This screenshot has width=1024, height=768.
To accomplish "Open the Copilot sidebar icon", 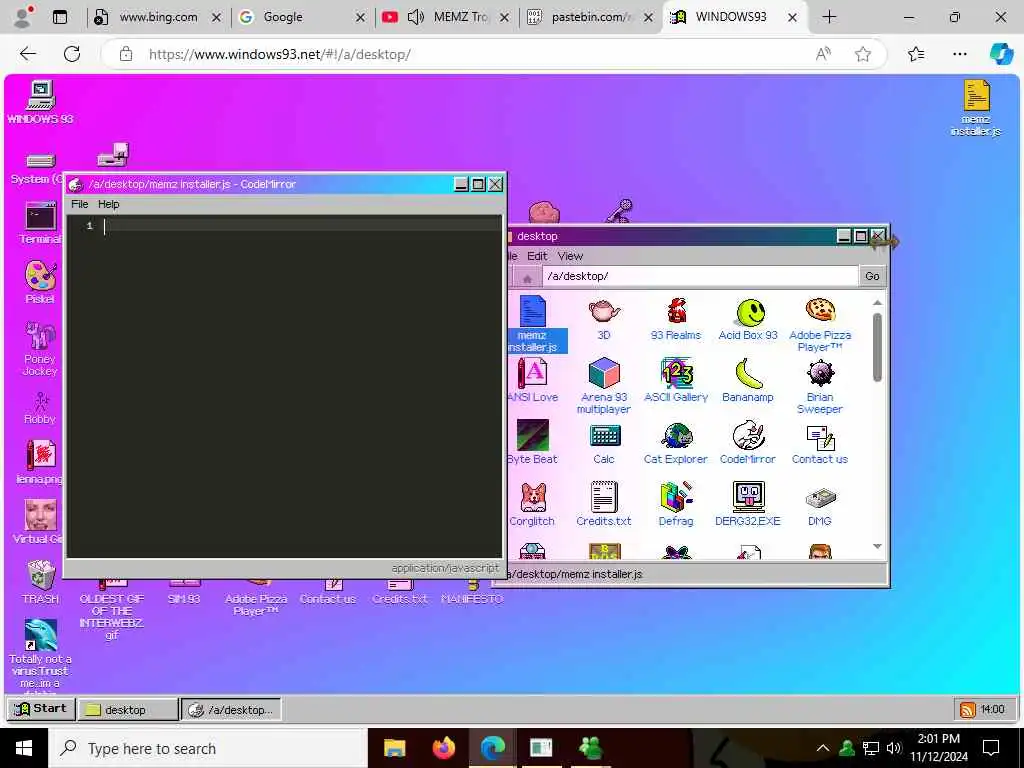I will (x=1001, y=54).
